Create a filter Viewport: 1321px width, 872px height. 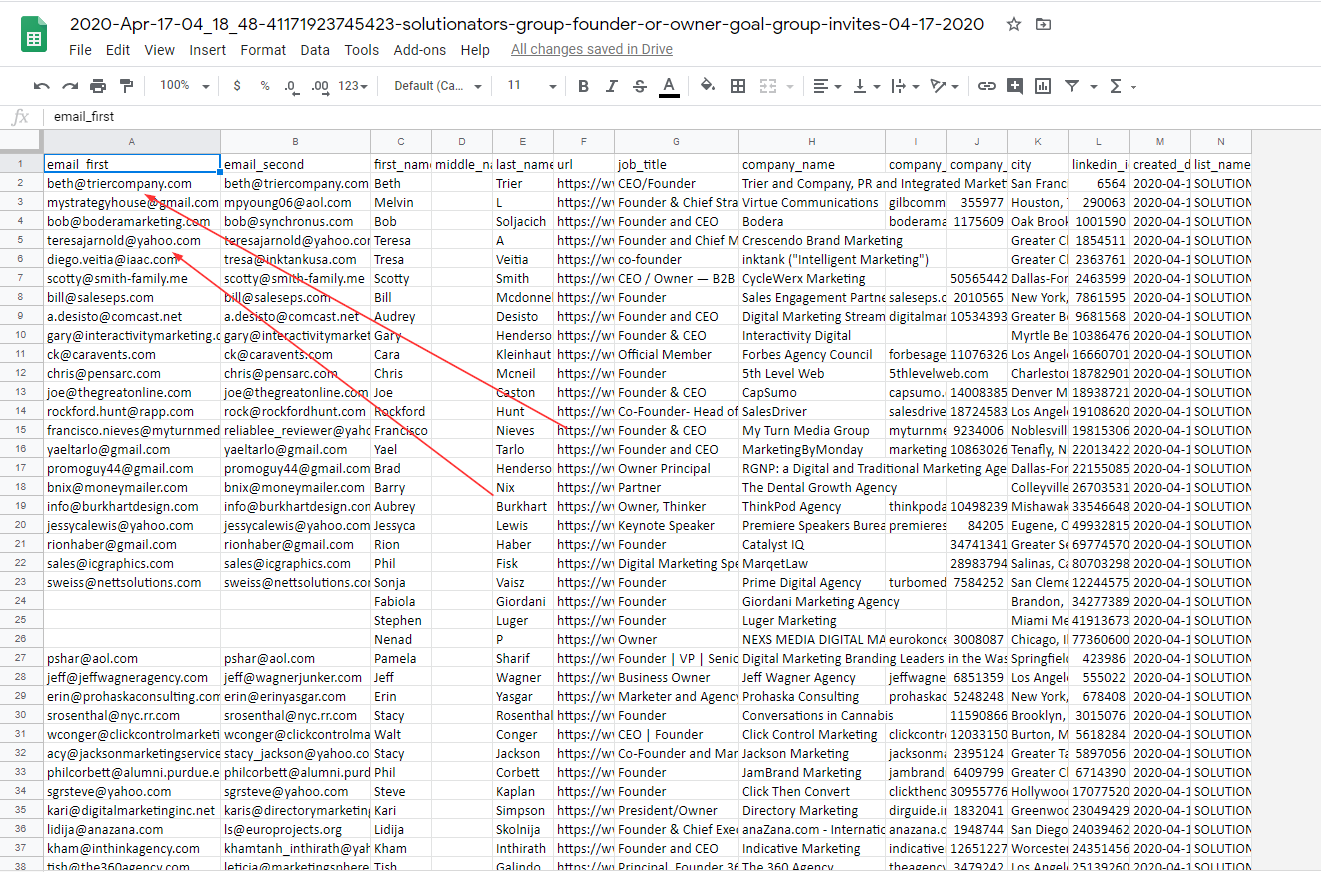click(1072, 86)
